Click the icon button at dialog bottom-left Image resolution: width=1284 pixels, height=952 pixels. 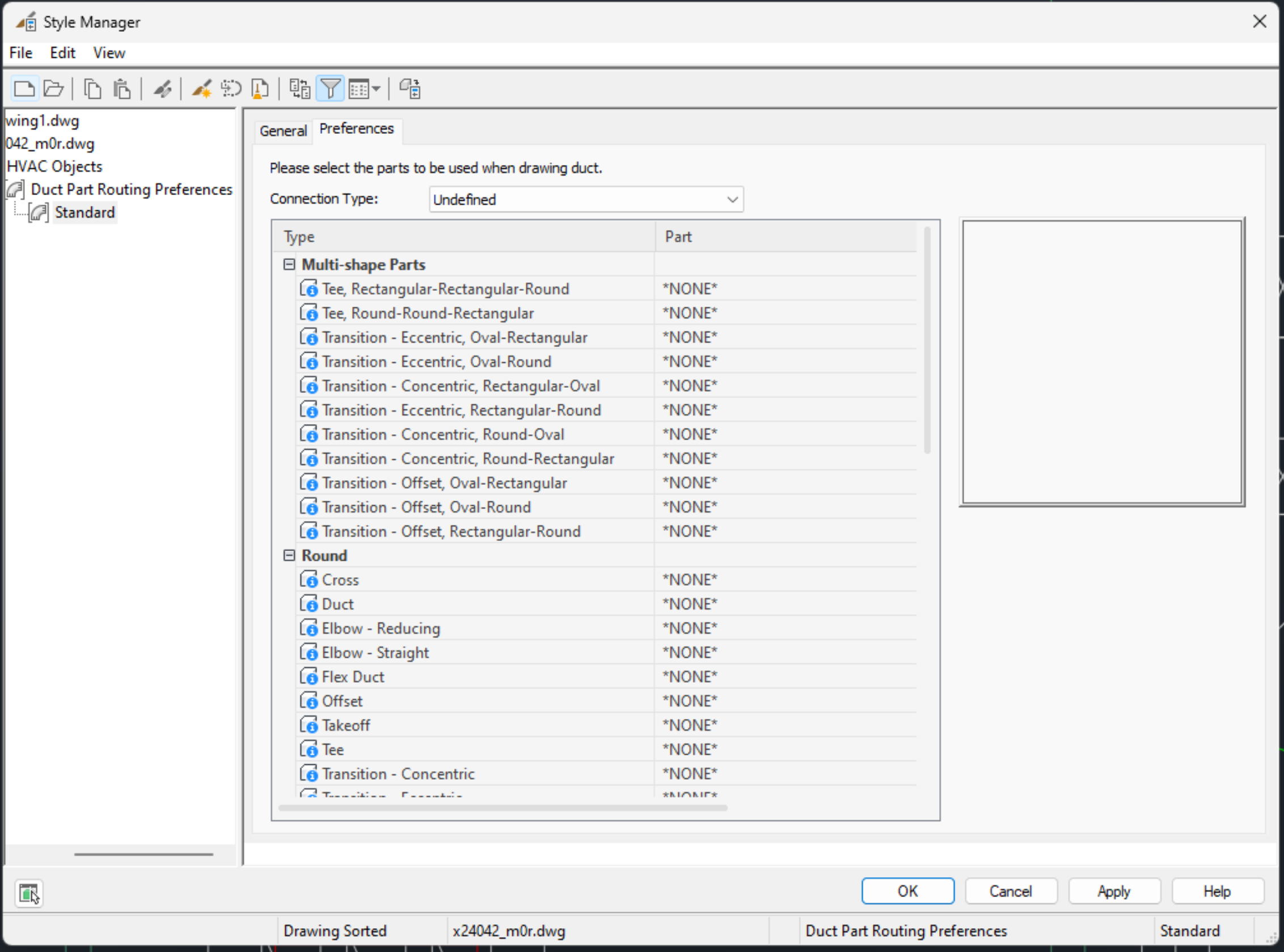29,893
